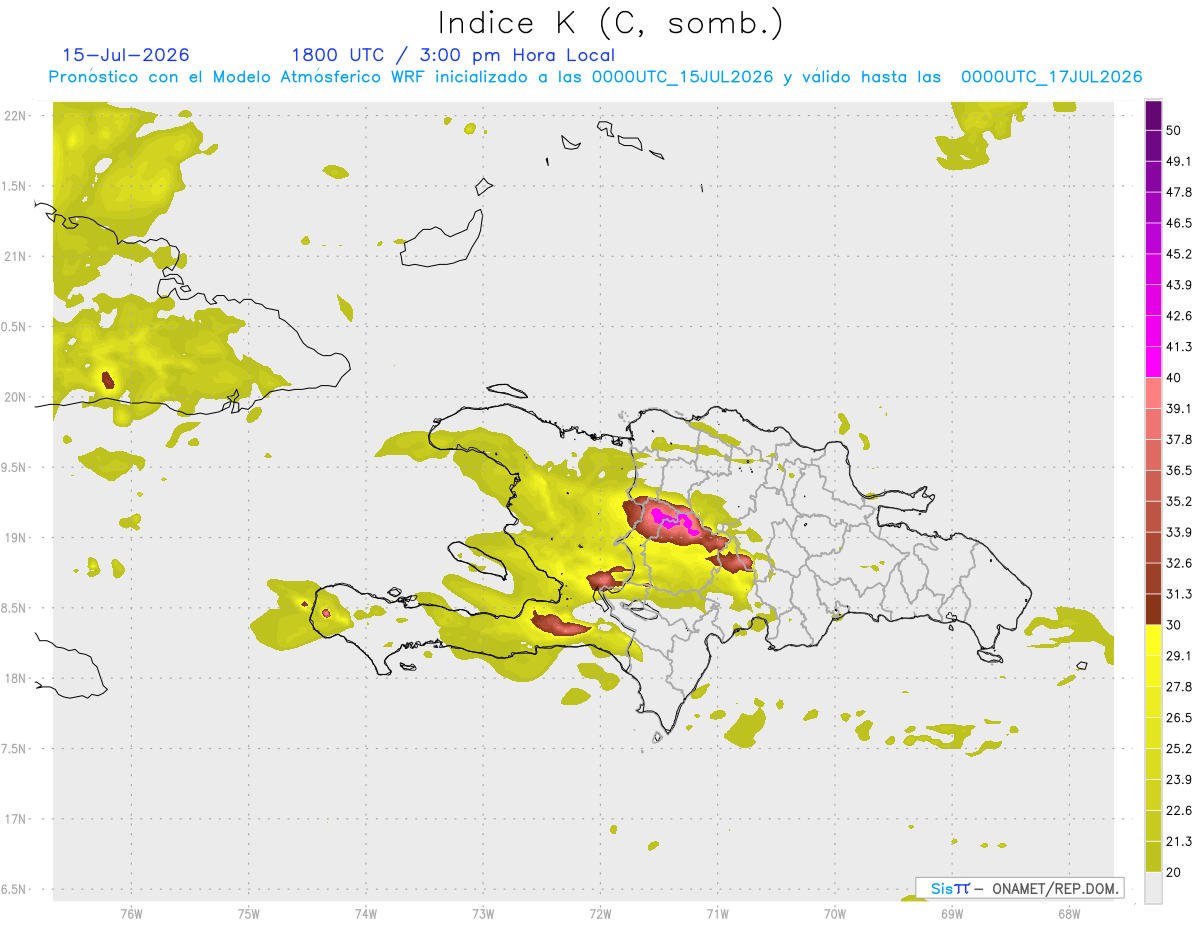Click the "Indice K (C, somb.)" title

point(610,23)
